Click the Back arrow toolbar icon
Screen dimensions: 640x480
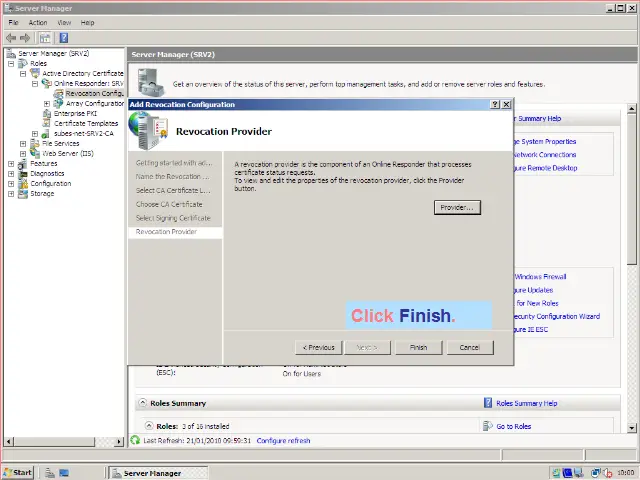tap(11, 38)
